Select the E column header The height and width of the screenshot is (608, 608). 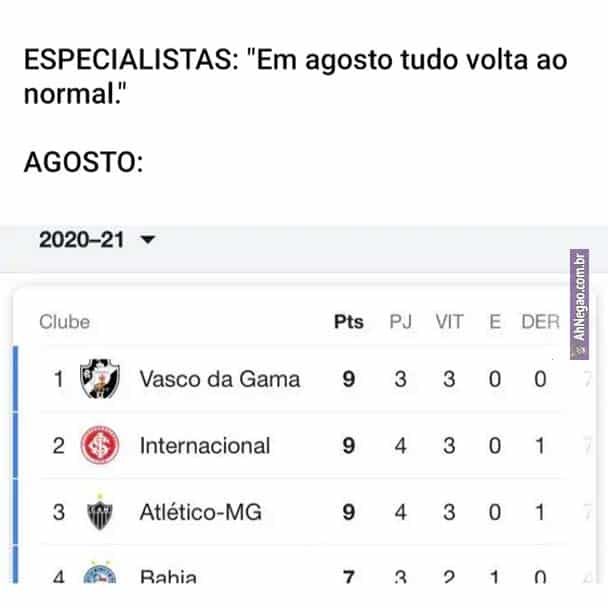494,322
